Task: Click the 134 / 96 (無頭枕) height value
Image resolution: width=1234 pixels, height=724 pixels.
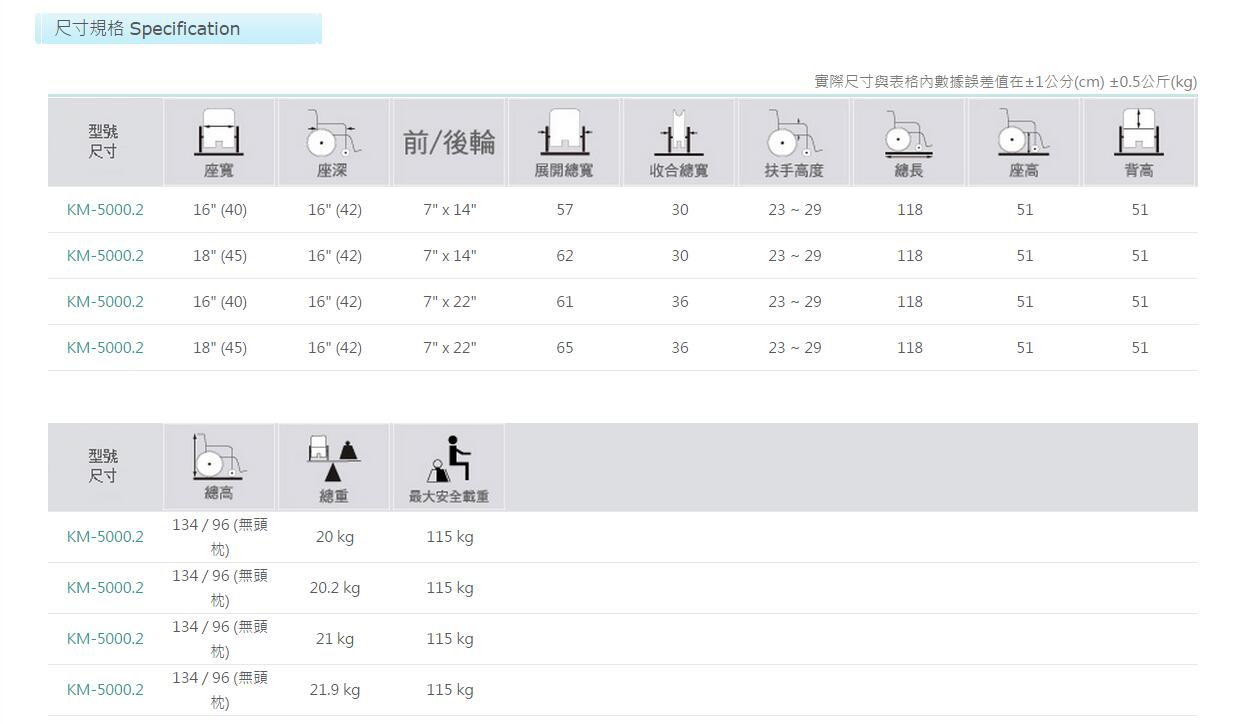Action: (219, 536)
